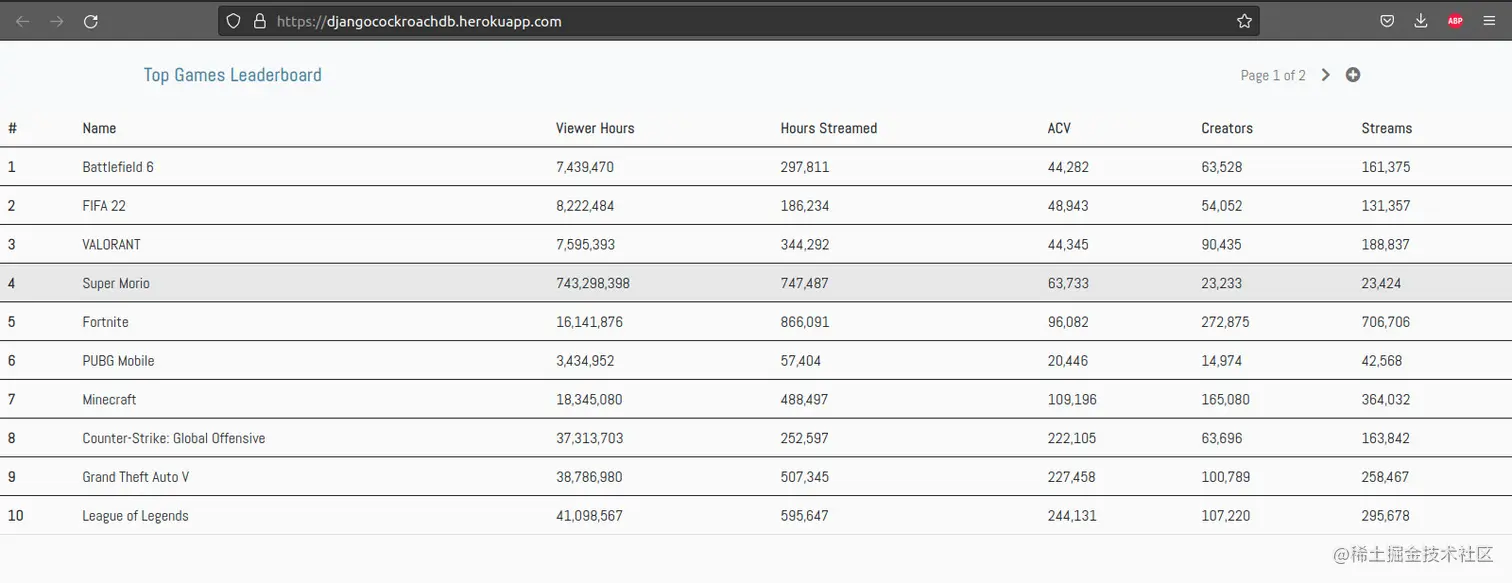Click hours streamed value 57,404
Viewport: 1512px width, 583px height.
click(801, 361)
